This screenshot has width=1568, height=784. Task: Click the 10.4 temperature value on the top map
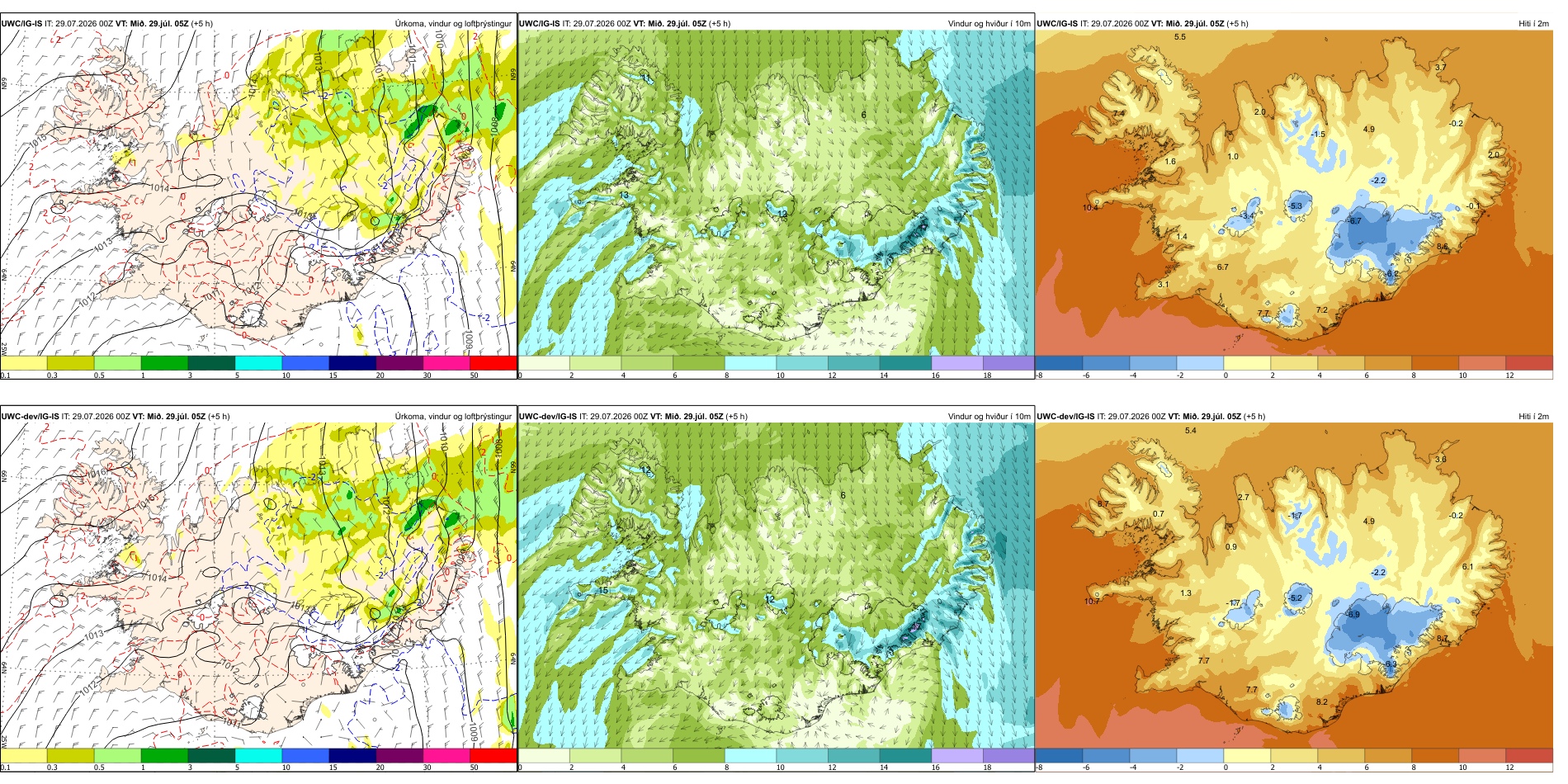point(1090,208)
